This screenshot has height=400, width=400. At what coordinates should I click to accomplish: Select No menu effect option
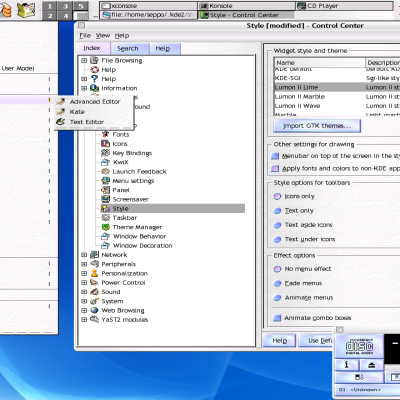coord(277,269)
